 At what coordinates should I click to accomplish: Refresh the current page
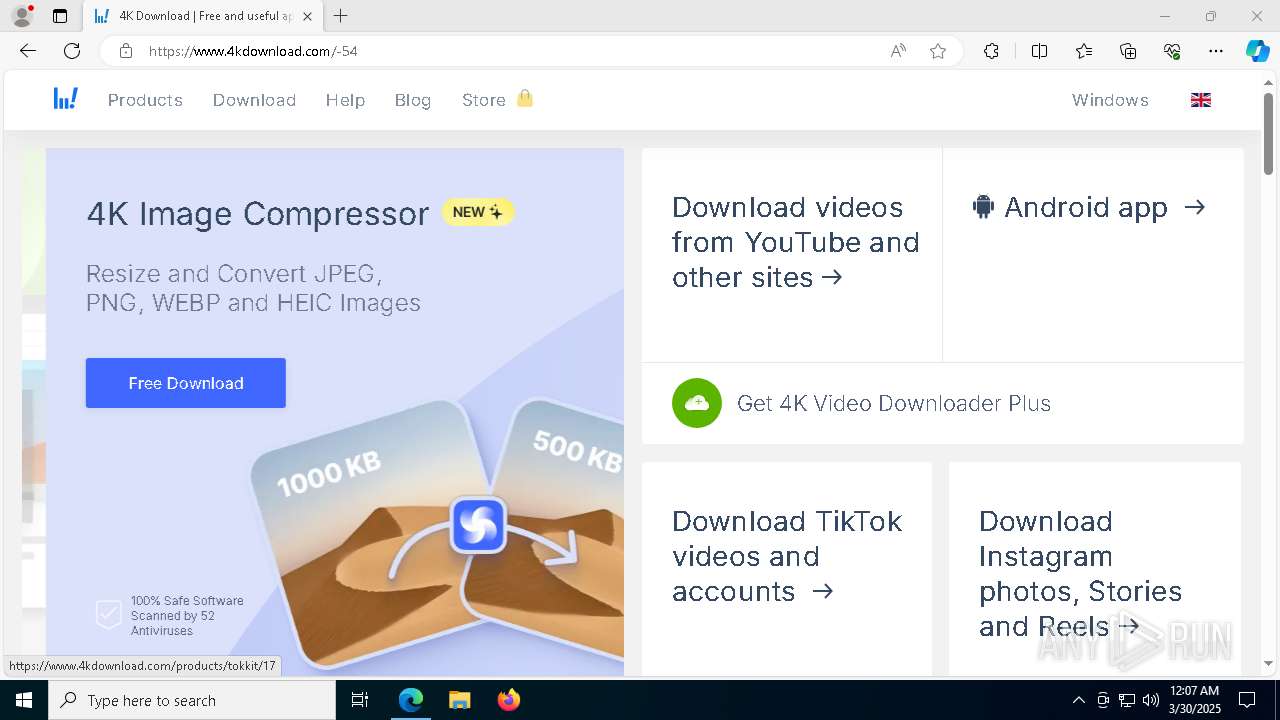72,51
